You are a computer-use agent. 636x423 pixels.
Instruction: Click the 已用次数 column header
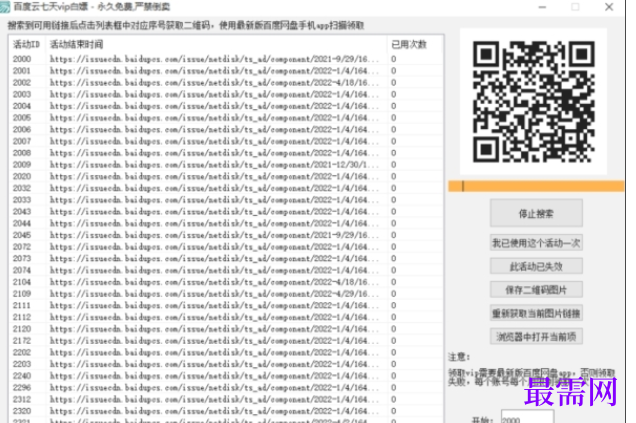[x=414, y=44]
